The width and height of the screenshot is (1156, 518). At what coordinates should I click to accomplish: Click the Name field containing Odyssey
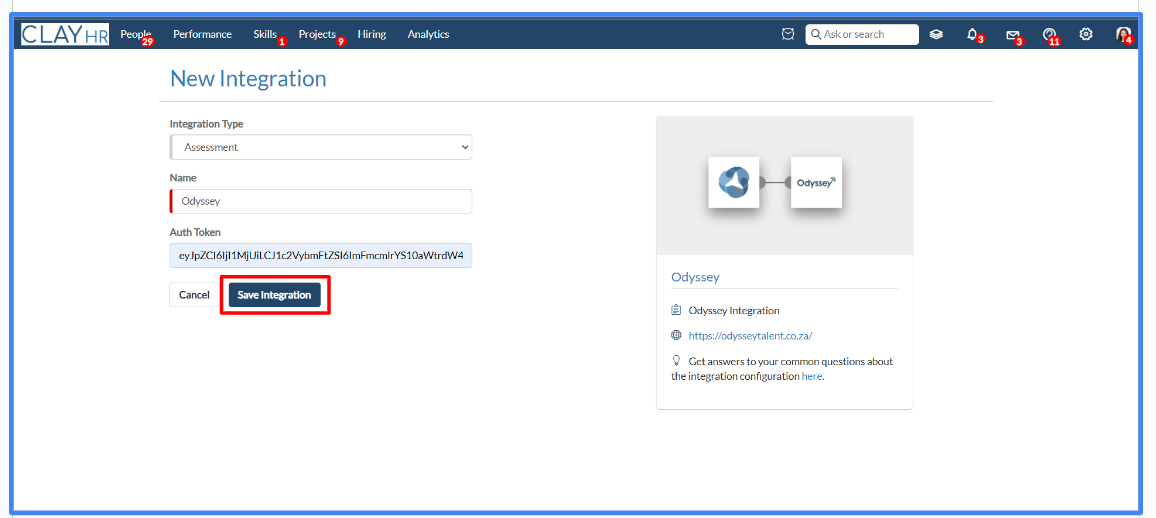pyautogui.click(x=321, y=201)
